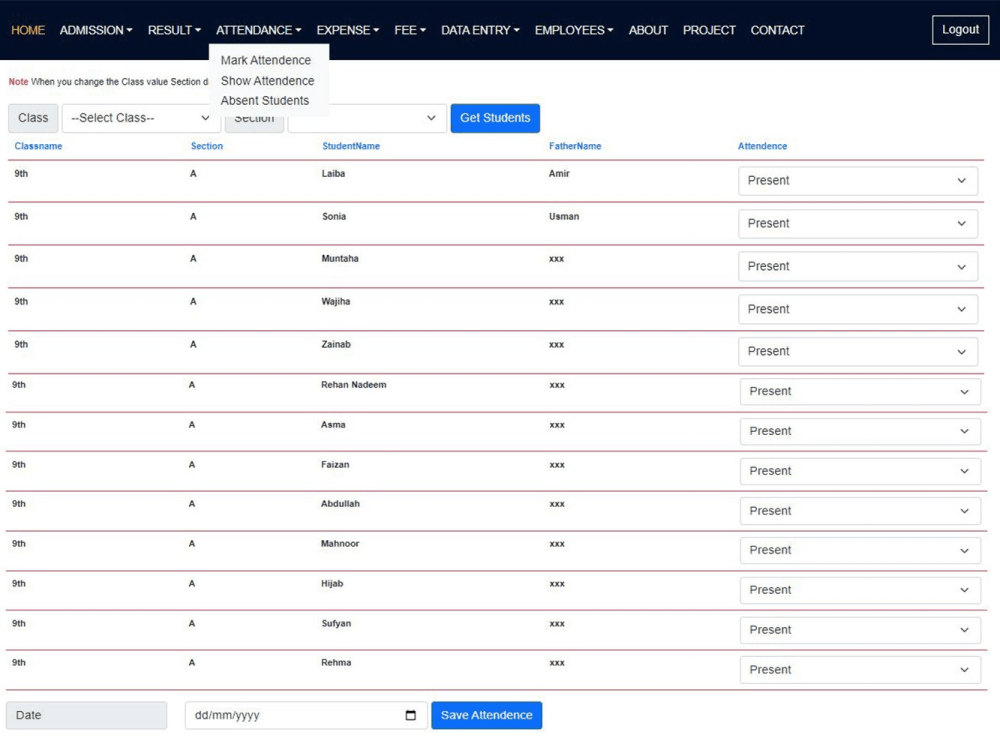Viewport: 1000px width, 750px height.
Task: Select the student name Laiba
Action: tap(333, 173)
